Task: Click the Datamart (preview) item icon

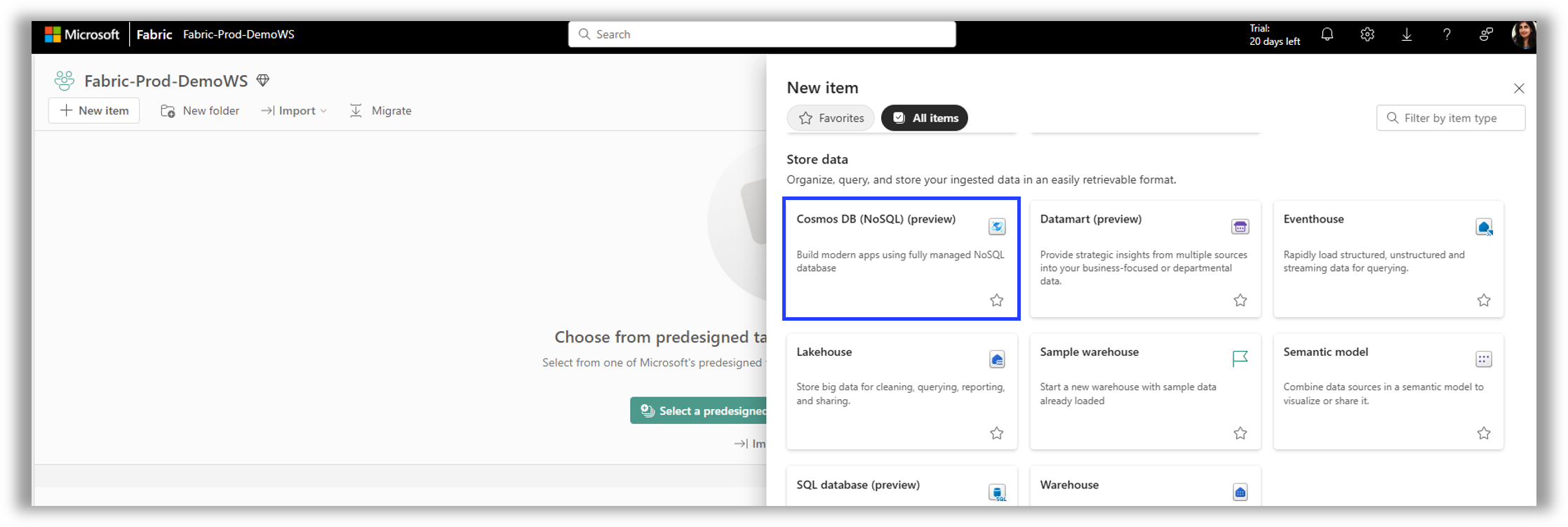Action: 1240,227
